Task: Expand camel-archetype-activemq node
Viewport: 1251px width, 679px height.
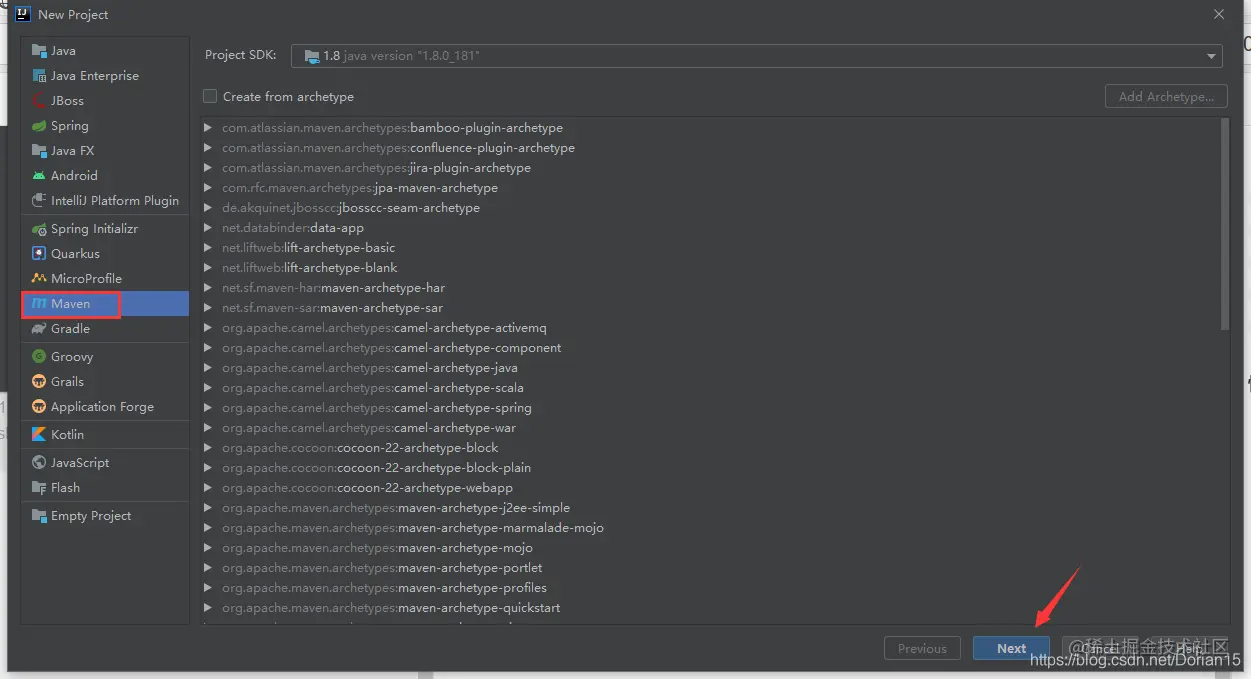Action: [208, 328]
